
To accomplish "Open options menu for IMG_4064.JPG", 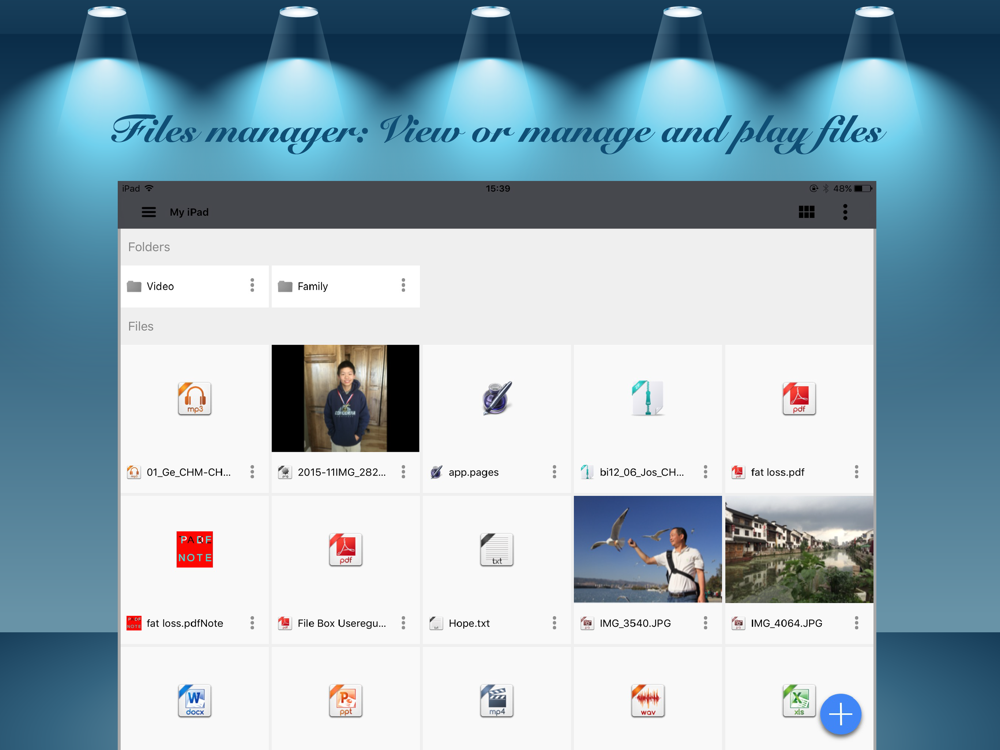I will coord(857,623).
